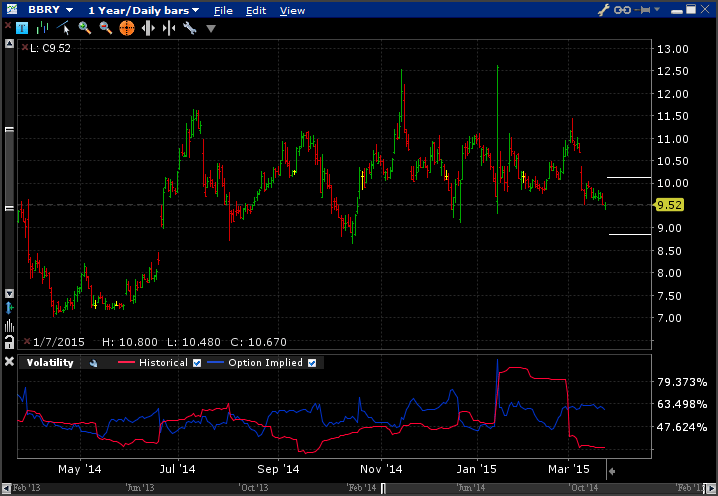Click horizontal scrollbar right arrow
The height and width of the screenshot is (496, 718).
pyautogui.click(x=711, y=489)
